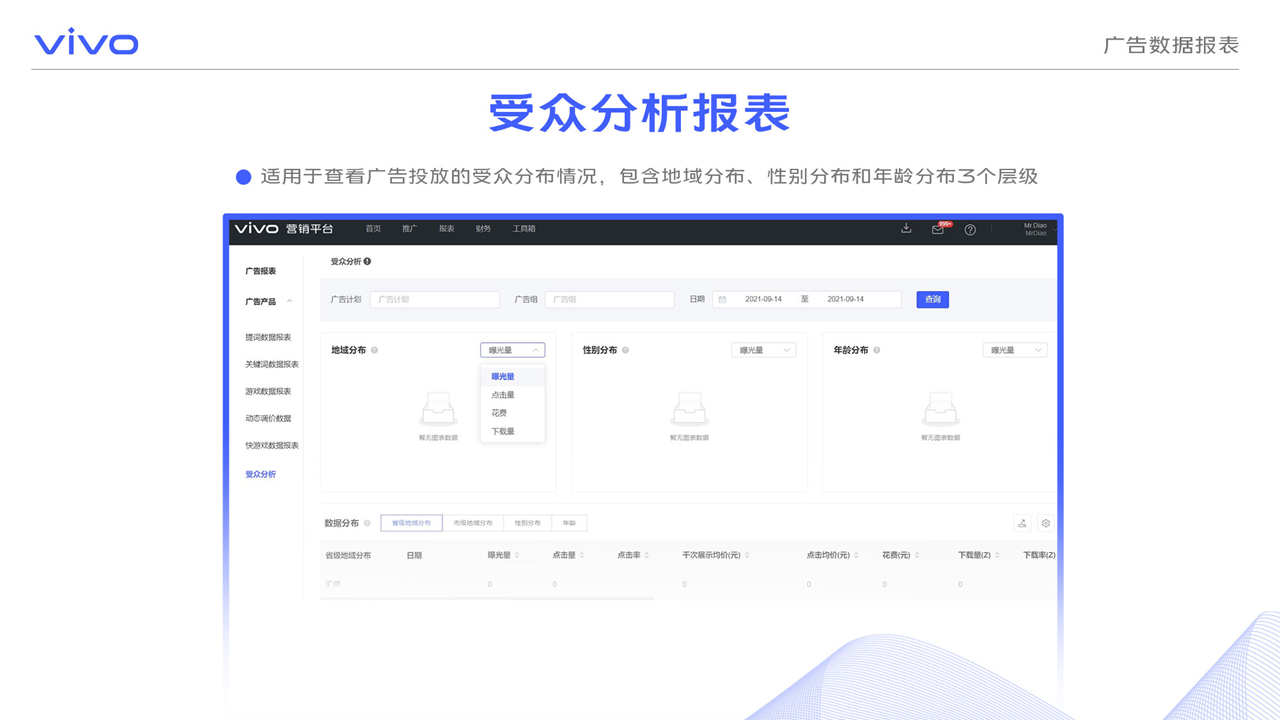Image resolution: width=1280 pixels, height=720 pixels.
Task: Click the blue 查询 button
Action: point(932,300)
